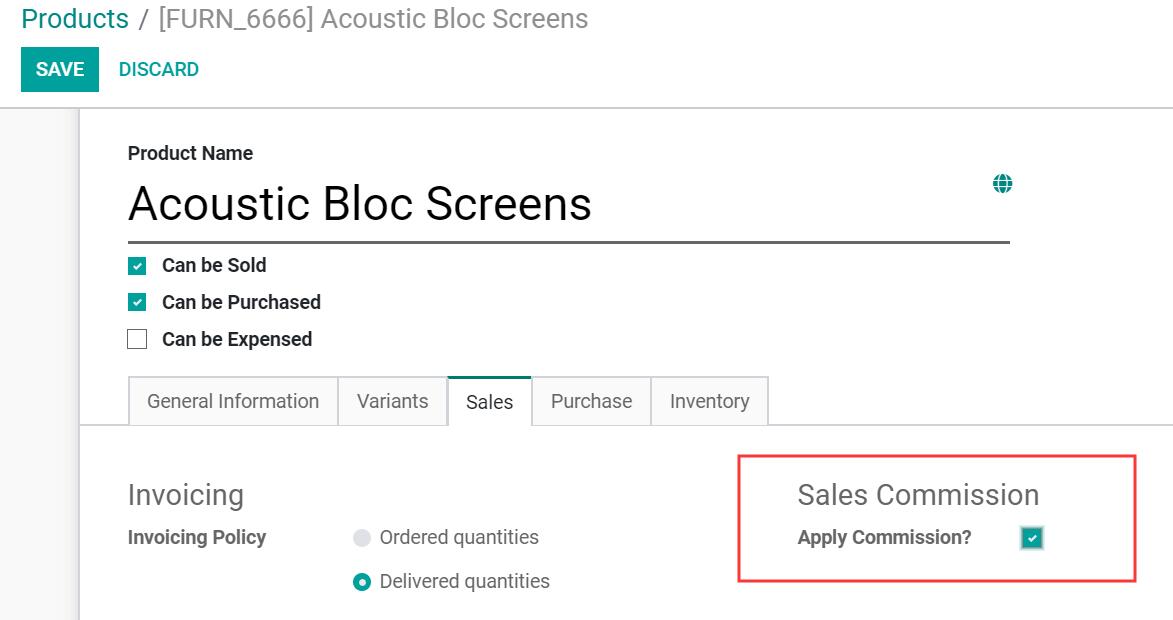
Task: Select the Delivered quantities radio button
Action: click(362, 582)
